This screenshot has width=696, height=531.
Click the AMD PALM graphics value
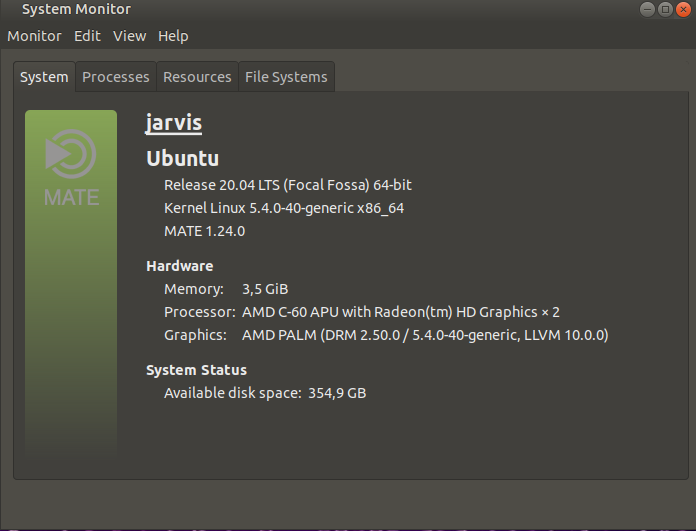pyautogui.click(x=425, y=335)
